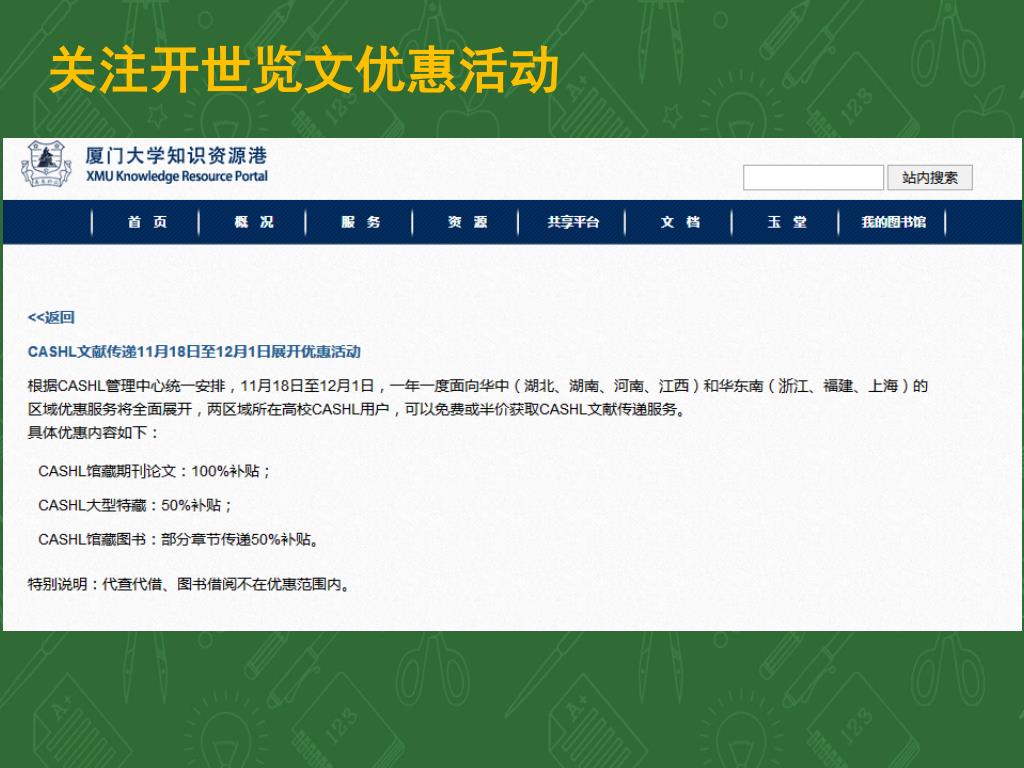
Task: Follow the <<返回 back link
Action: (x=51, y=318)
